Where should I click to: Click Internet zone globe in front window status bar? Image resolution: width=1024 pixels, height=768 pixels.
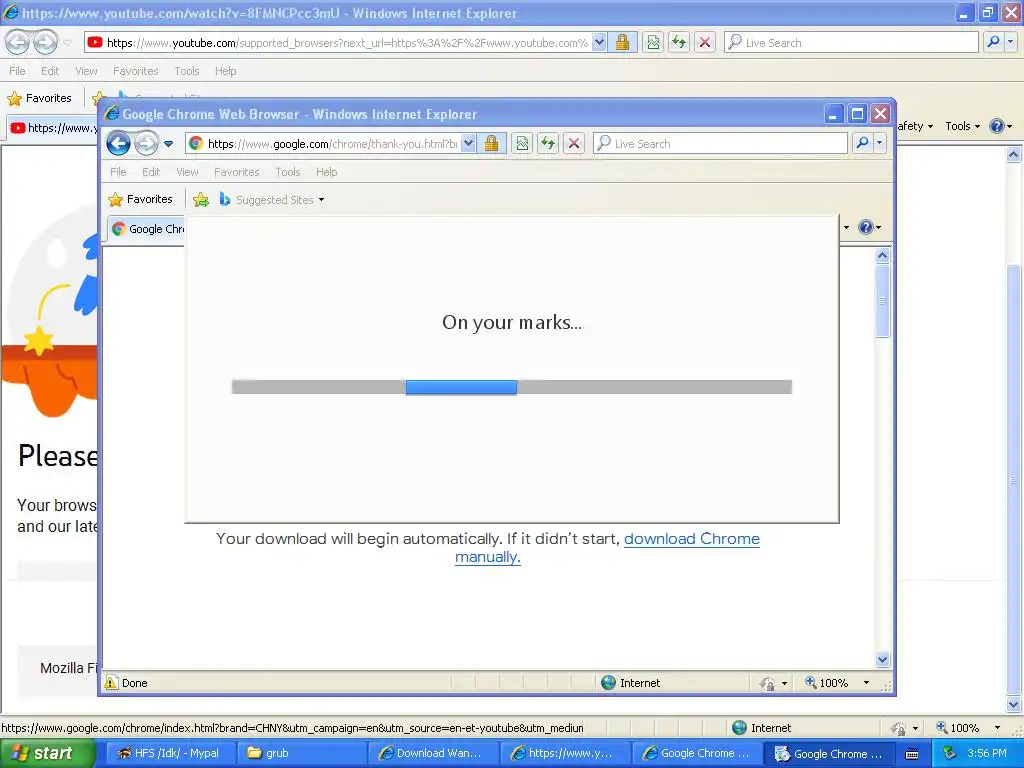click(x=608, y=682)
